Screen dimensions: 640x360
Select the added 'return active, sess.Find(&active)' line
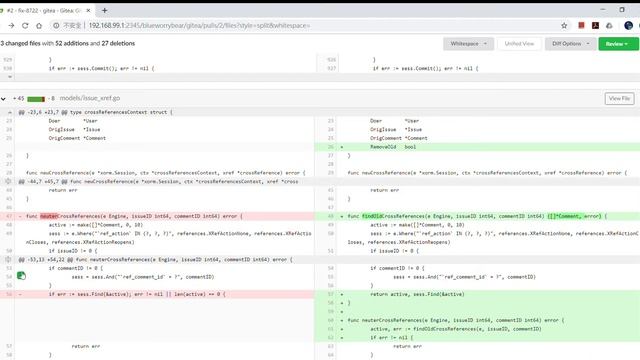(477, 294)
